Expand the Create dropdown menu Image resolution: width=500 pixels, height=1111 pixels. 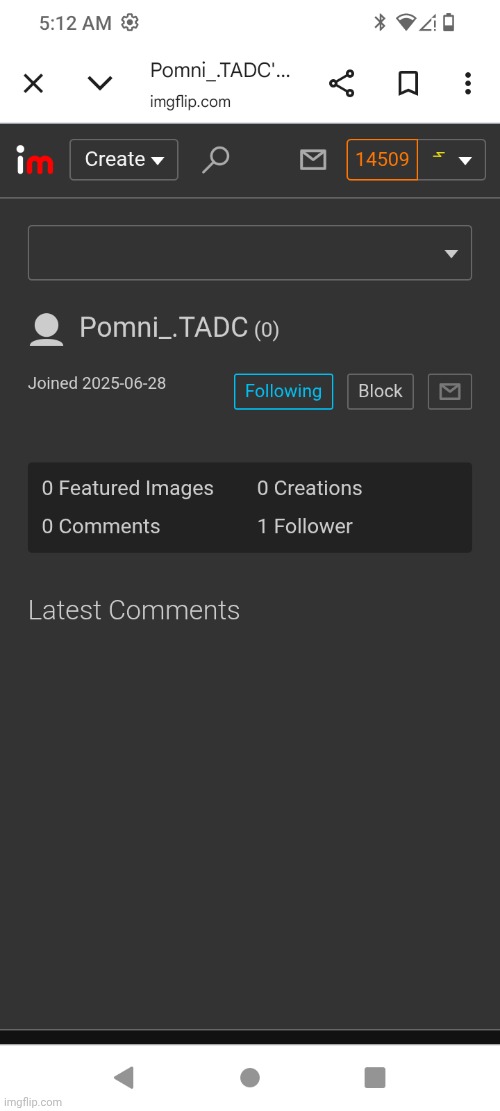point(124,159)
